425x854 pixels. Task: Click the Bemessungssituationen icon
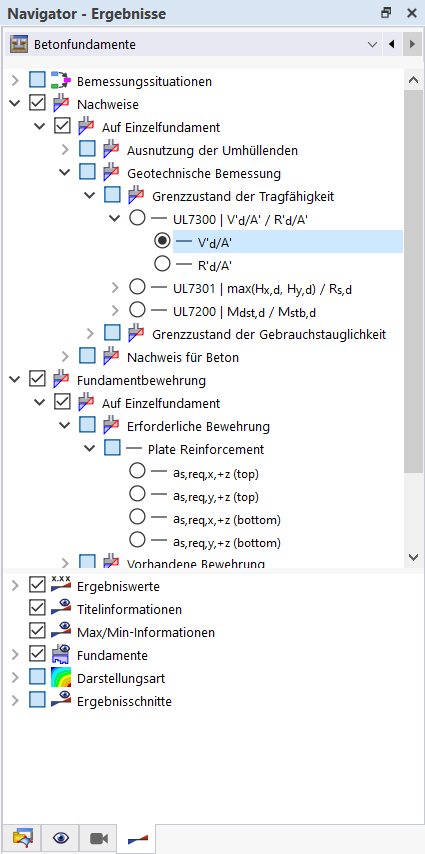(61, 81)
